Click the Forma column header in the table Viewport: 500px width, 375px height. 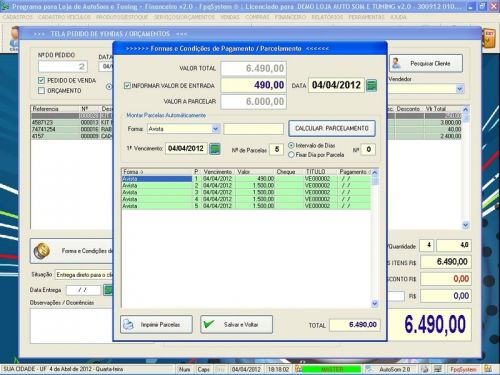pyautogui.click(x=157, y=172)
